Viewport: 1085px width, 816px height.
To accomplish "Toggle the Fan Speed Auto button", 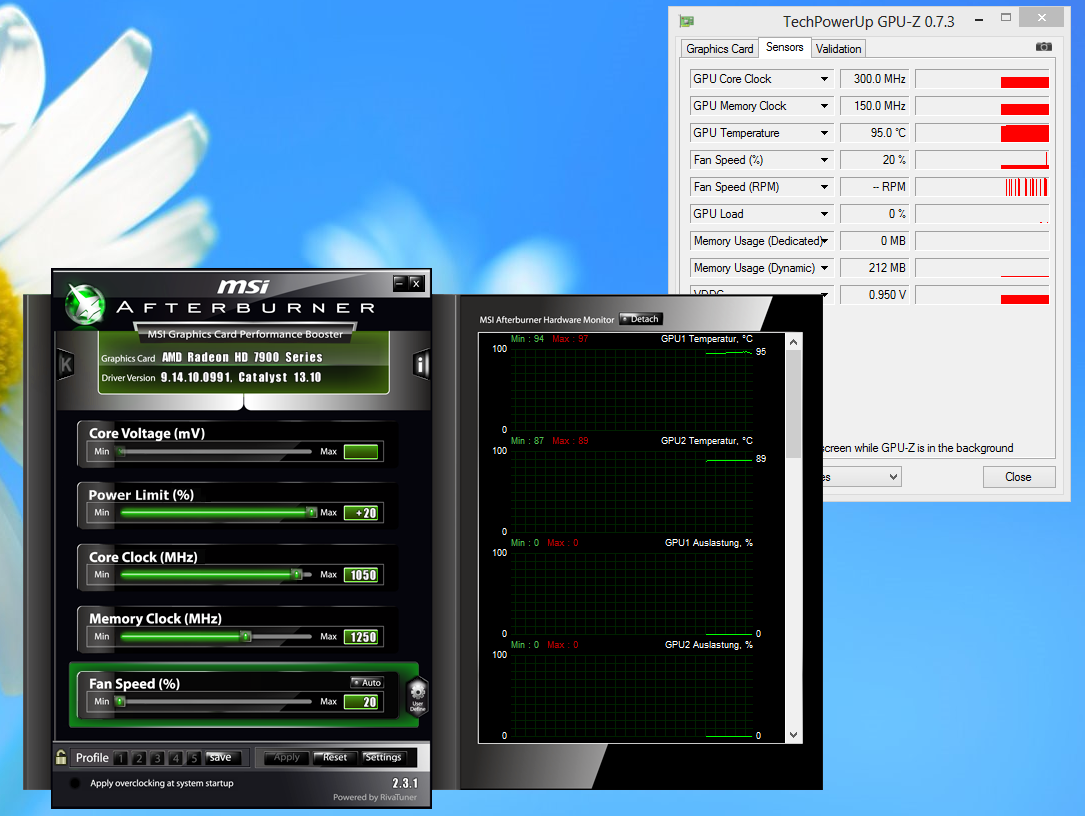I will pos(367,682).
